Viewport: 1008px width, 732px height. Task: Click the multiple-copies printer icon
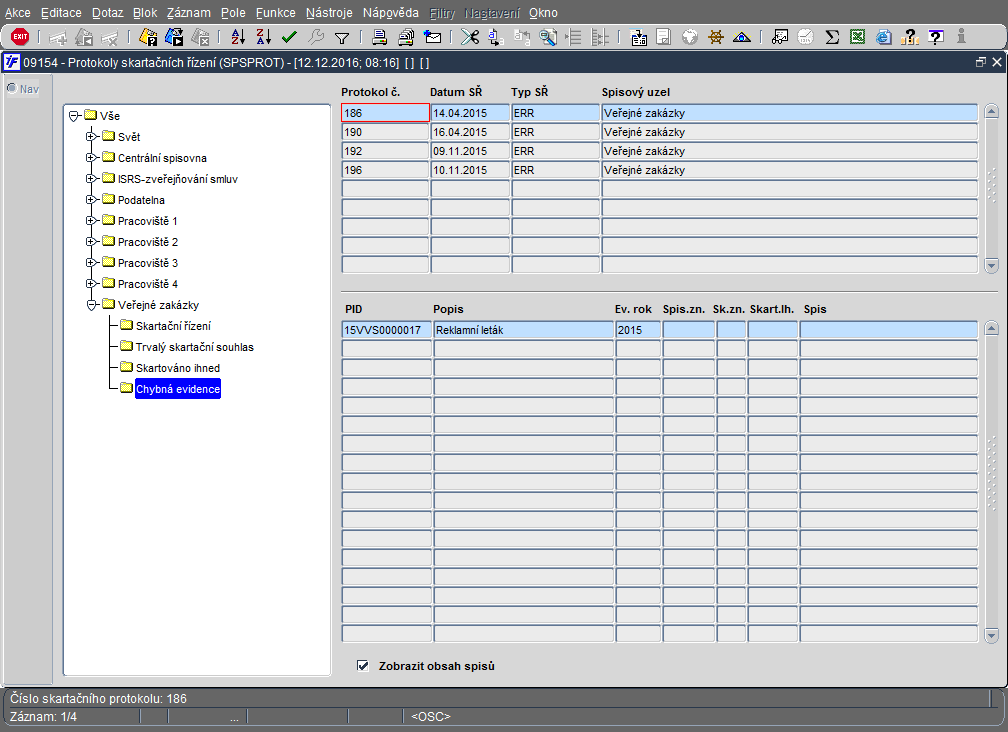coord(406,37)
